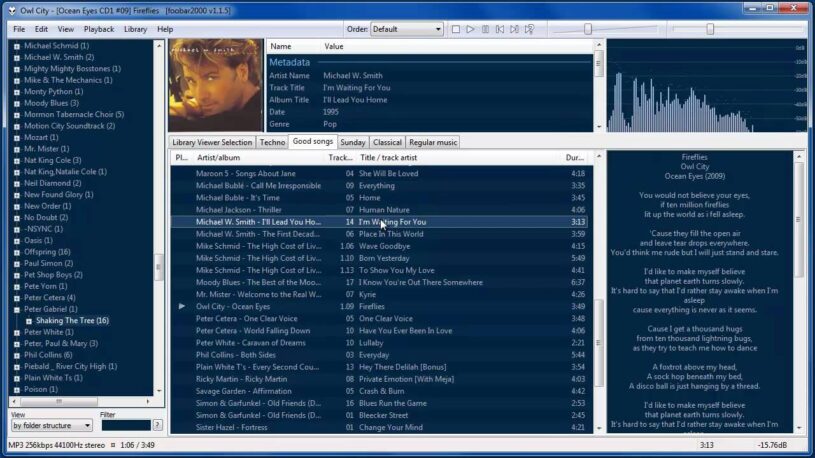Stop playback with the Stop button
The image size is (815, 458).
click(x=455, y=29)
